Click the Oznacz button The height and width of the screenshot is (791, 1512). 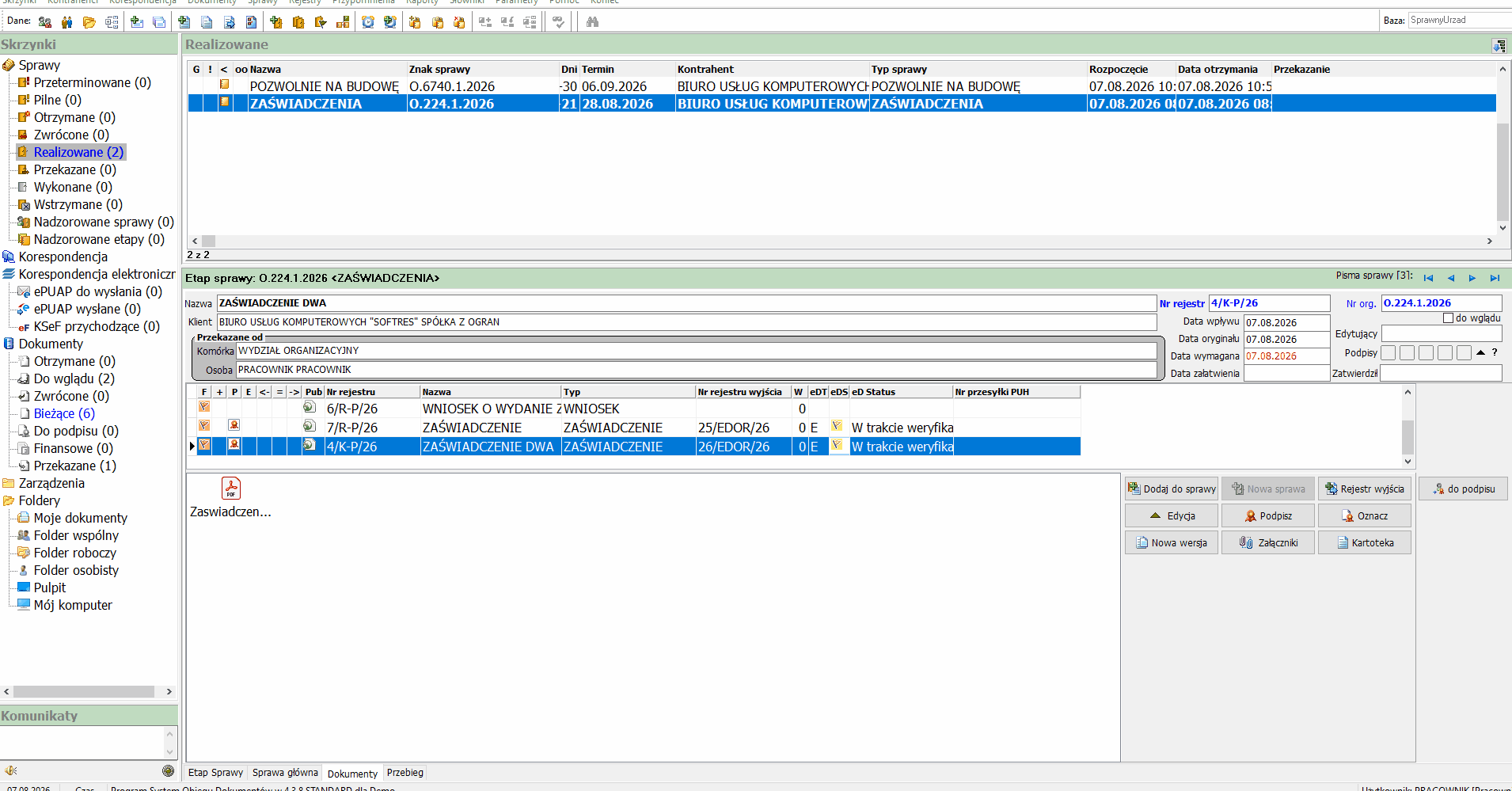click(x=1365, y=515)
